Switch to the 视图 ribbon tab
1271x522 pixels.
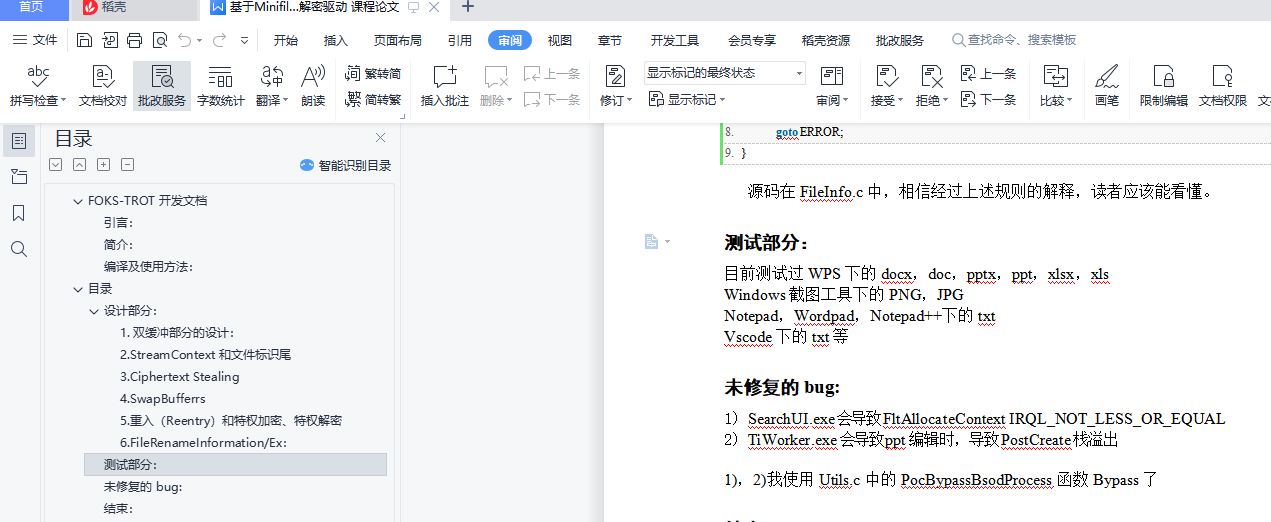[560, 41]
